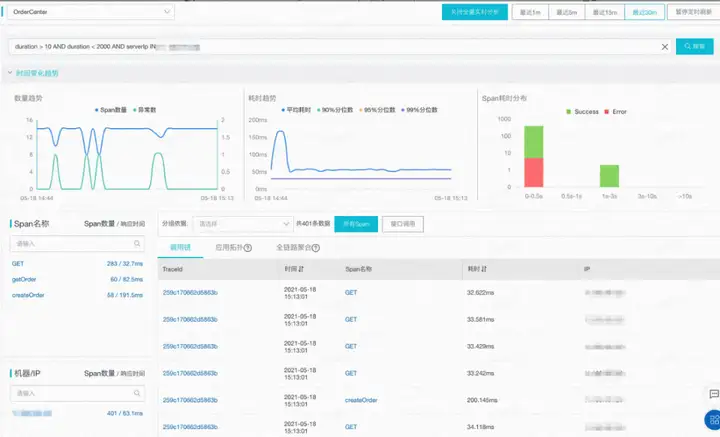Open help icon next to 应用拓扑
This screenshot has width=720, height=437.
248,248
